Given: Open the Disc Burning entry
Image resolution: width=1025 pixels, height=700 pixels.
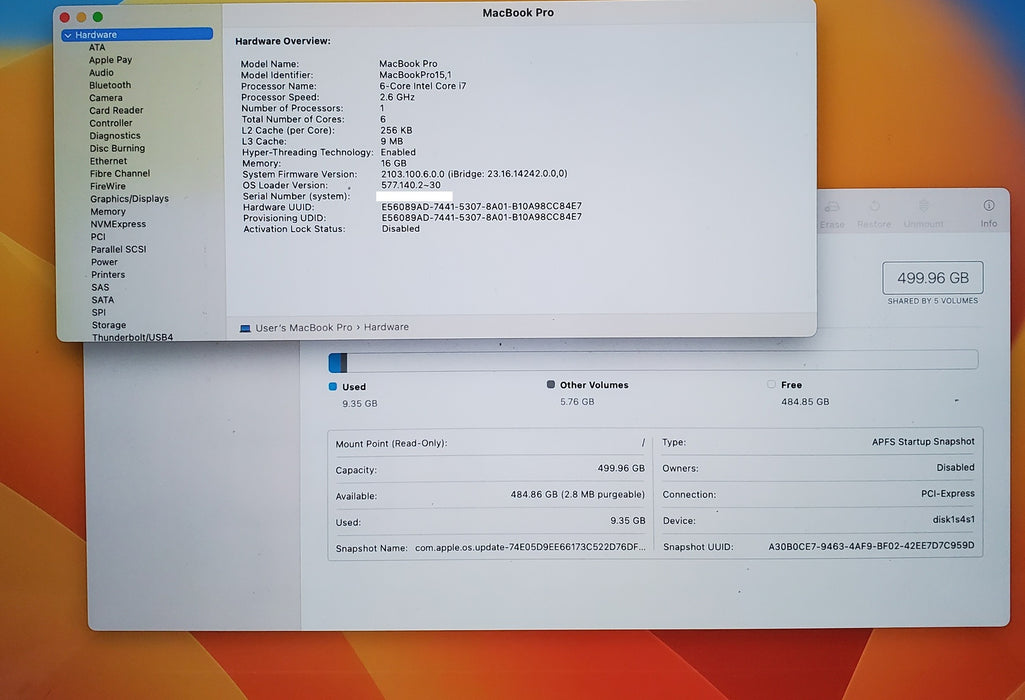Looking at the screenshot, I should pos(118,148).
